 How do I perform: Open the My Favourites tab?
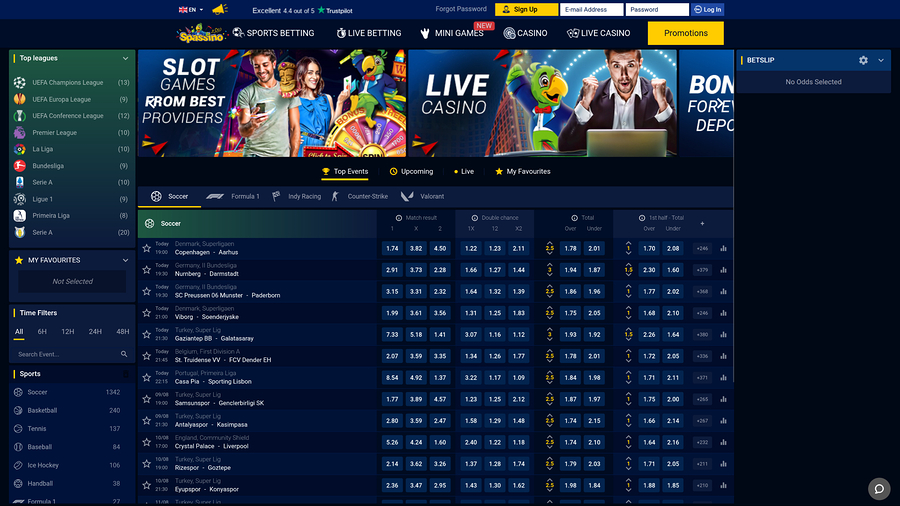click(522, 172)
